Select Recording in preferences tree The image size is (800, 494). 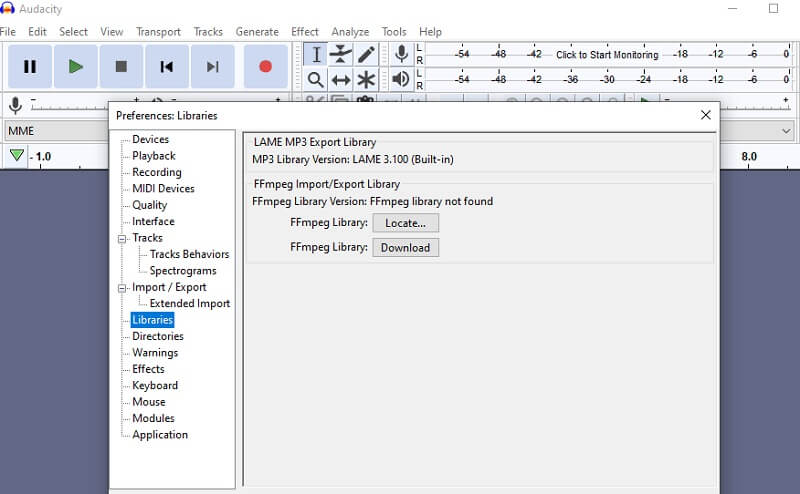click(157, 172)
